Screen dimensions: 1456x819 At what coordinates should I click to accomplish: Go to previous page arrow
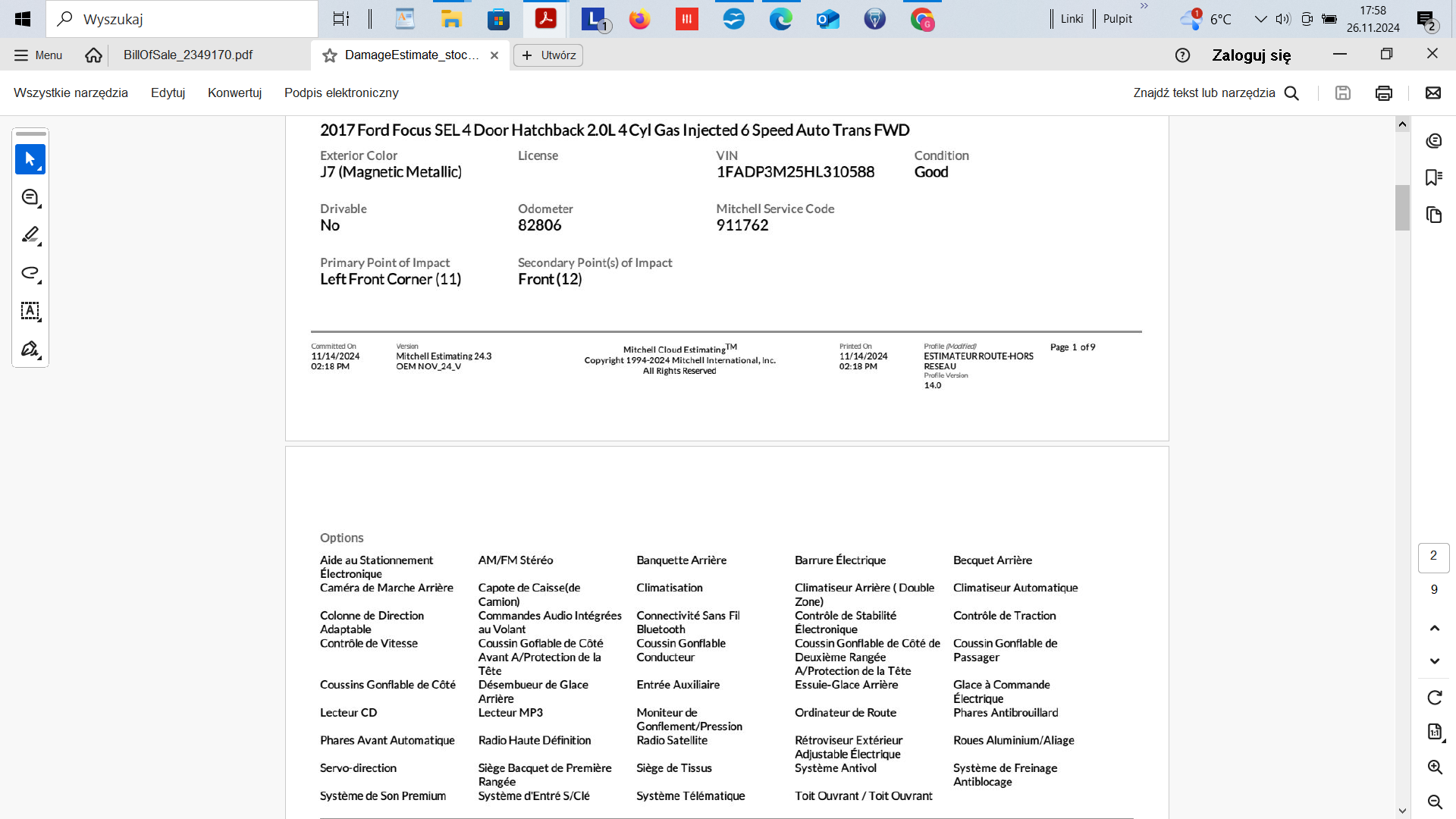pyautogui.click(x=1434, y=628)
